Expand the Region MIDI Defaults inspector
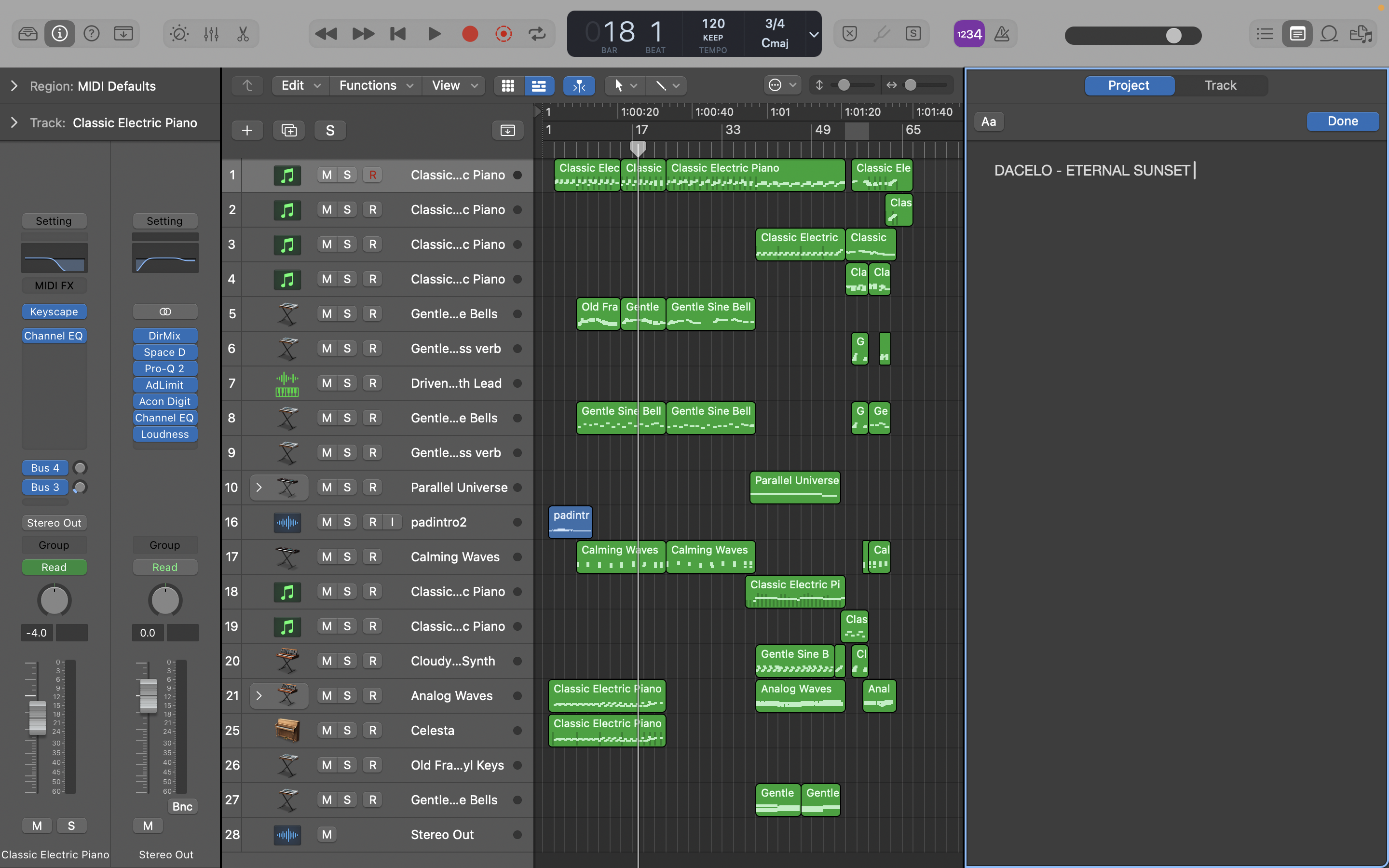 (x=14, y=86)
